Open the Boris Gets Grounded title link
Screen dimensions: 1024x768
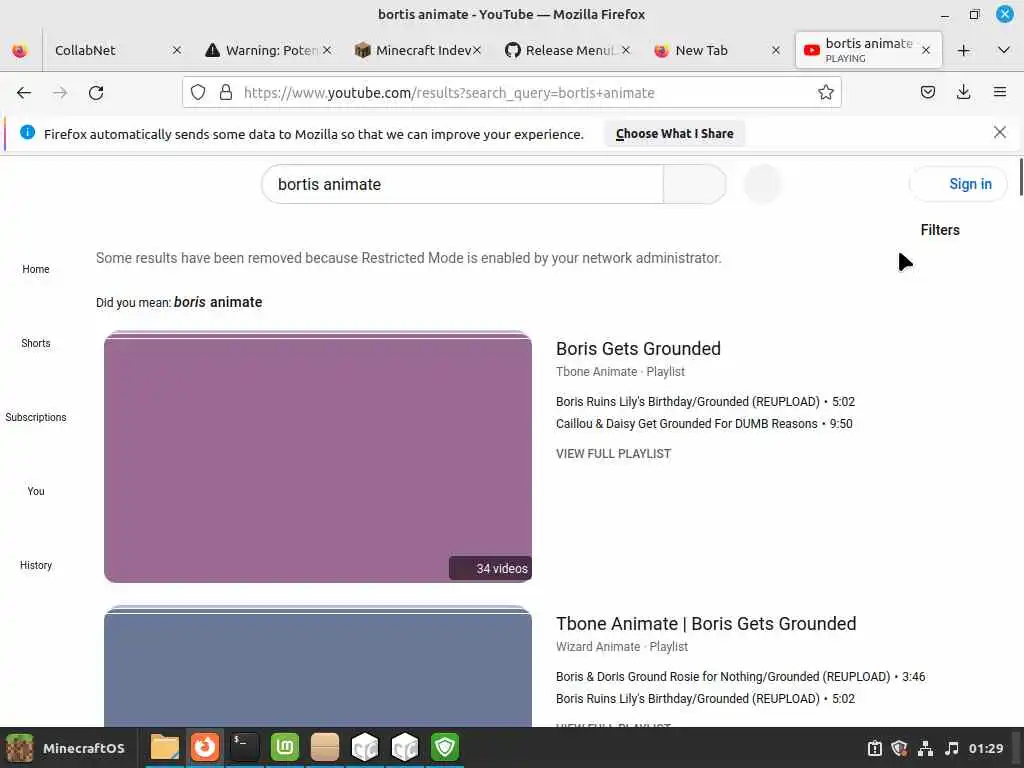click(x=638, y=349)
